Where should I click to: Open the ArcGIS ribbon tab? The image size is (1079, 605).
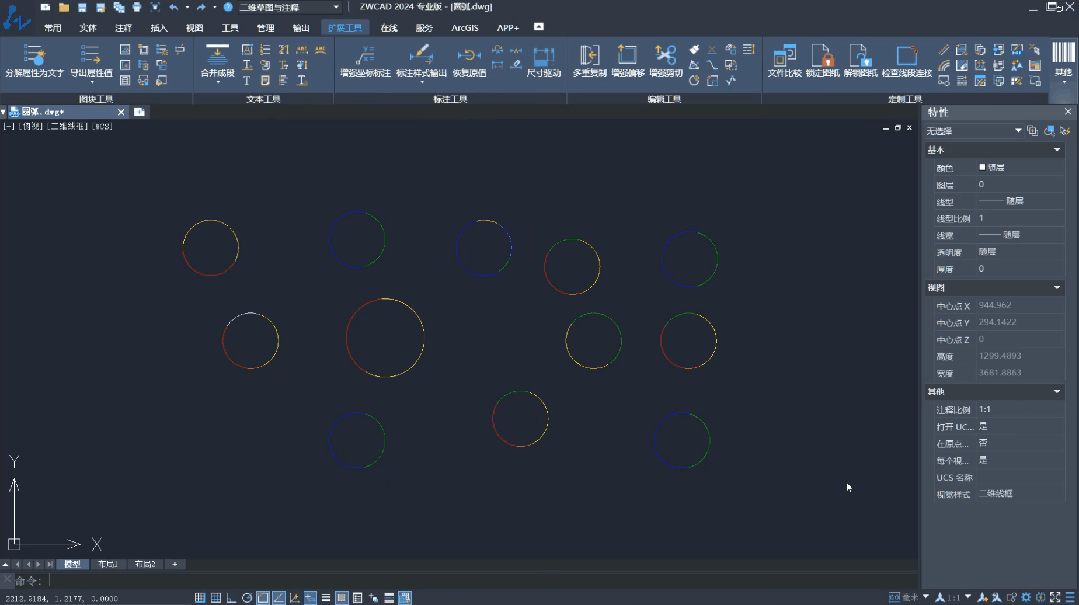(465, 28)
